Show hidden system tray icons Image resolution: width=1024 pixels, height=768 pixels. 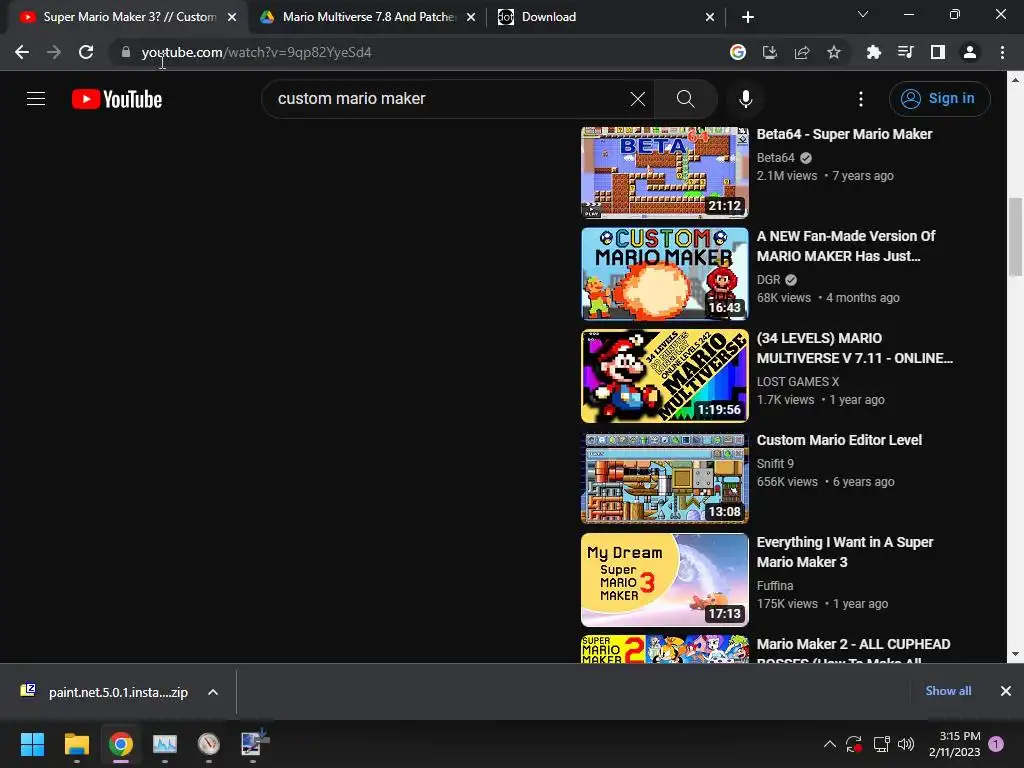[829, 744]
